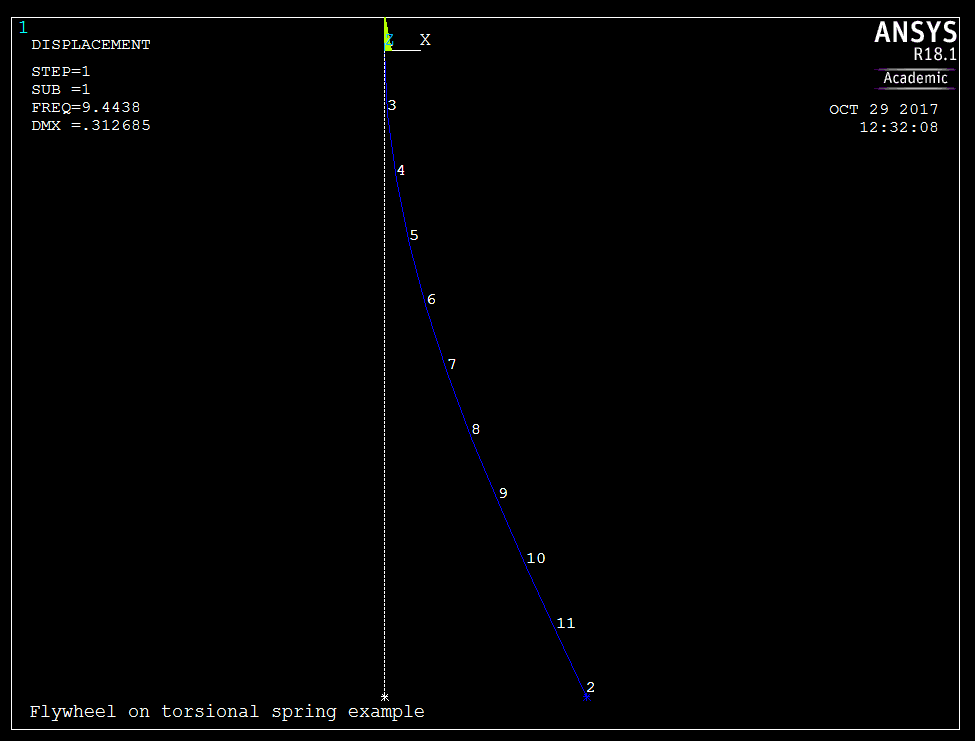Image resolution: width=975 pixels, height=741 pixels.
Task: Click the SUB =1 legend entry
Action: click(61, 90)
